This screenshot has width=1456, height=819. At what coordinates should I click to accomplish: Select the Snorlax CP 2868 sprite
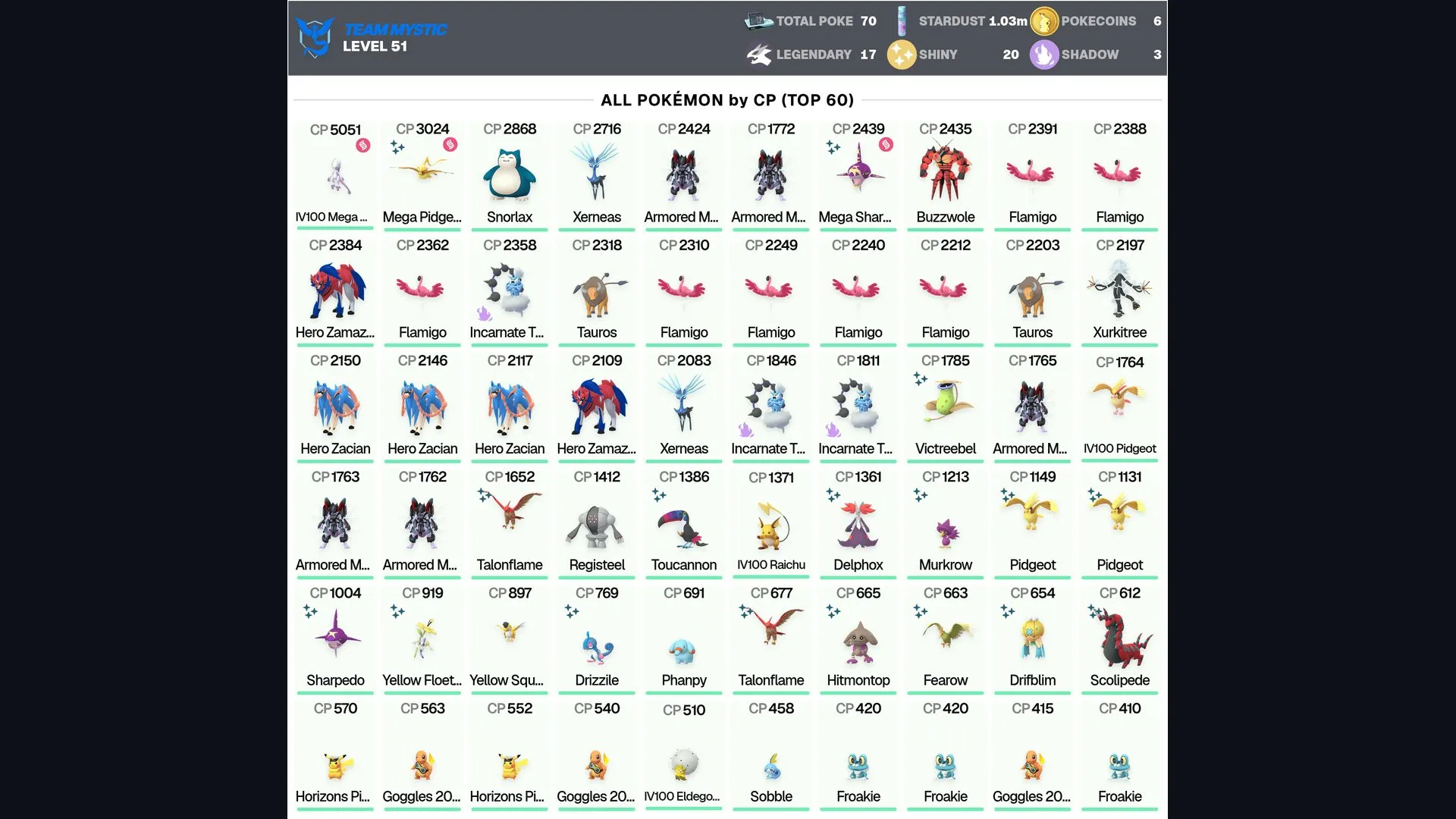(x=510, y=174)
